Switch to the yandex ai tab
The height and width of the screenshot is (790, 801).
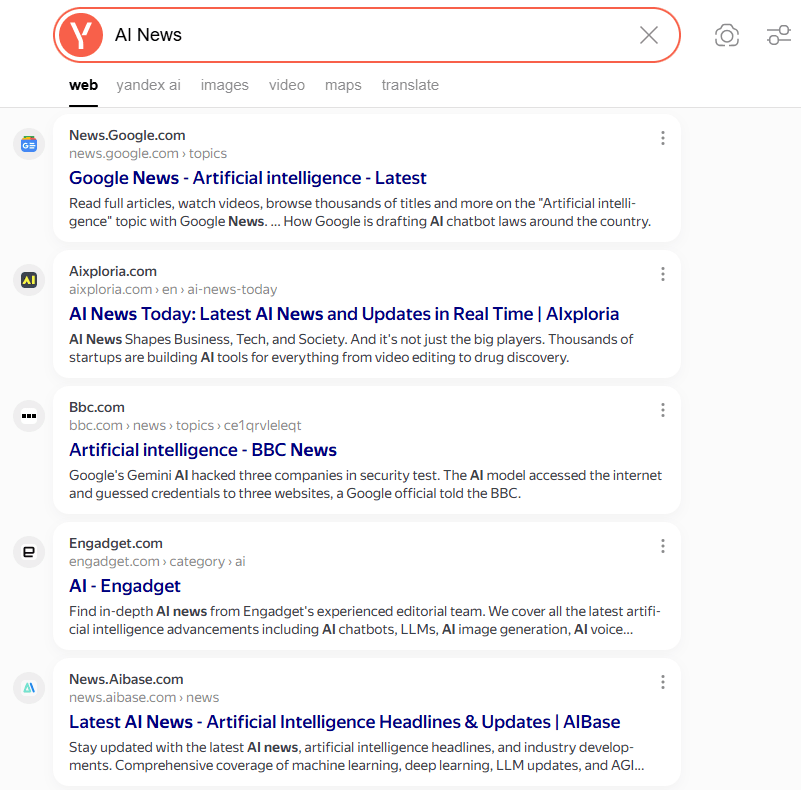[x=148, y=85]
